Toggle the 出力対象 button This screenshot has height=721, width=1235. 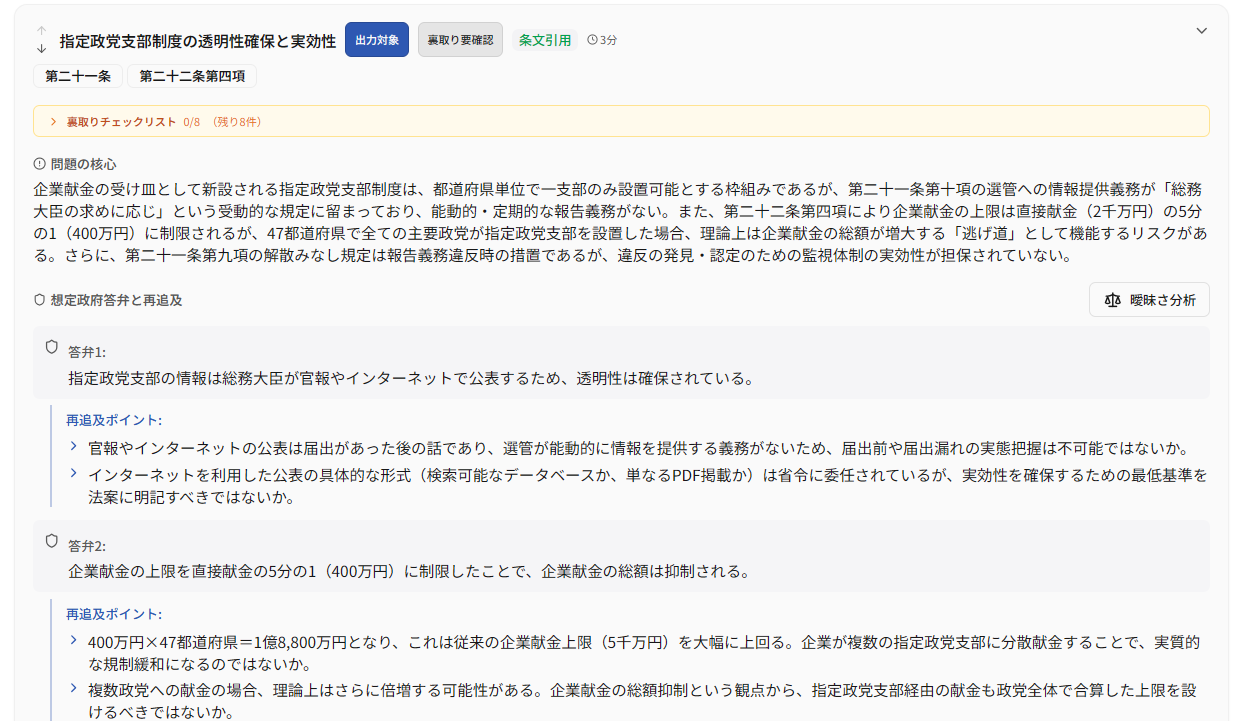[377, 40]
